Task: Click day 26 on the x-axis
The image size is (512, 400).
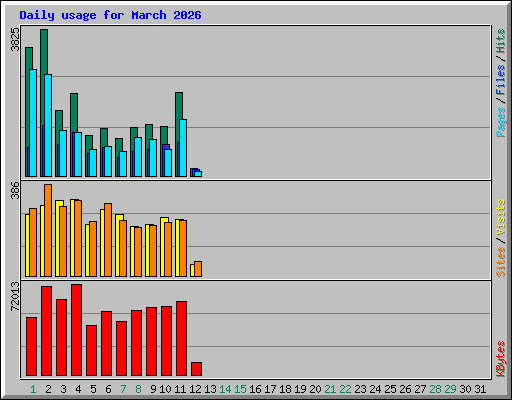Action: point(405,389)
